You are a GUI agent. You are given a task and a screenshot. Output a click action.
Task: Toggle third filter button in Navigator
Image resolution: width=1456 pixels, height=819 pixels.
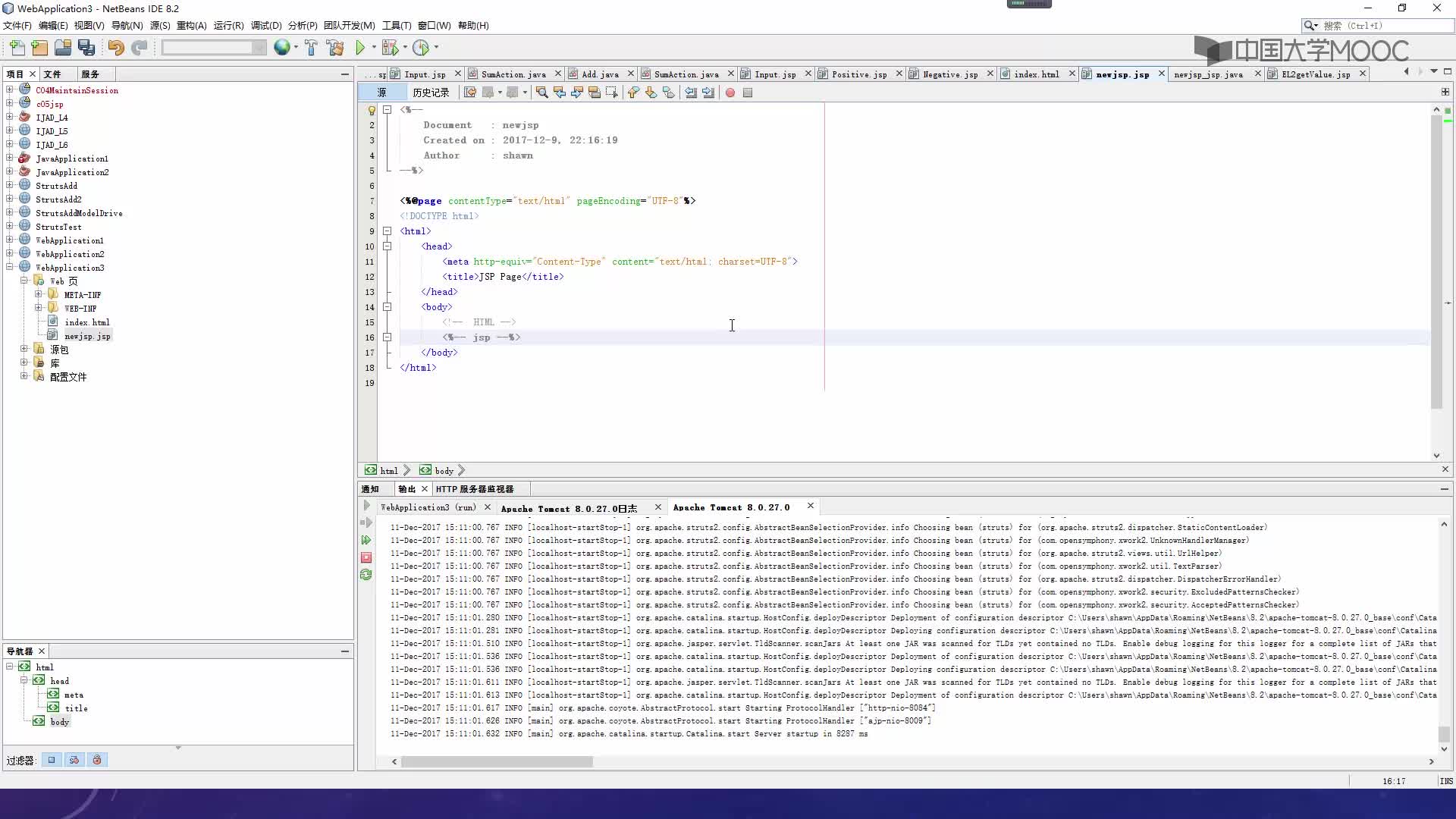pyautogui.click(x=97, y=760)
